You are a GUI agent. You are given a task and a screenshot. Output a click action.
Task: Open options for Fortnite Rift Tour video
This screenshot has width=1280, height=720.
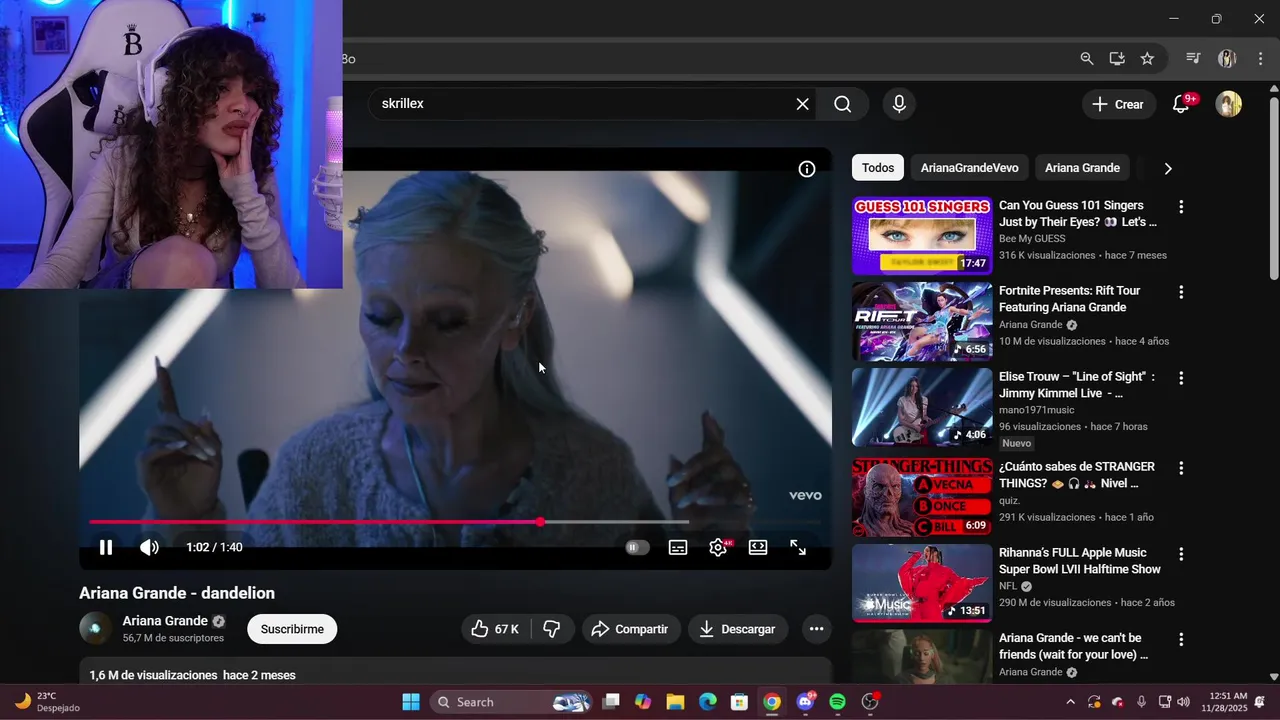[x=1181, y=292]
